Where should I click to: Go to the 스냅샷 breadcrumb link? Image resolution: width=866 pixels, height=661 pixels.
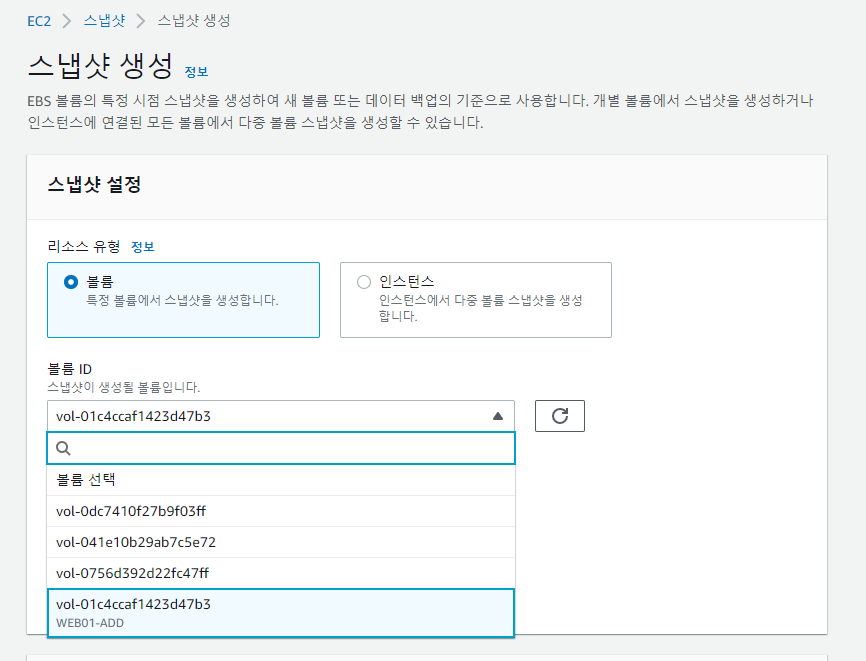(104, 21)
